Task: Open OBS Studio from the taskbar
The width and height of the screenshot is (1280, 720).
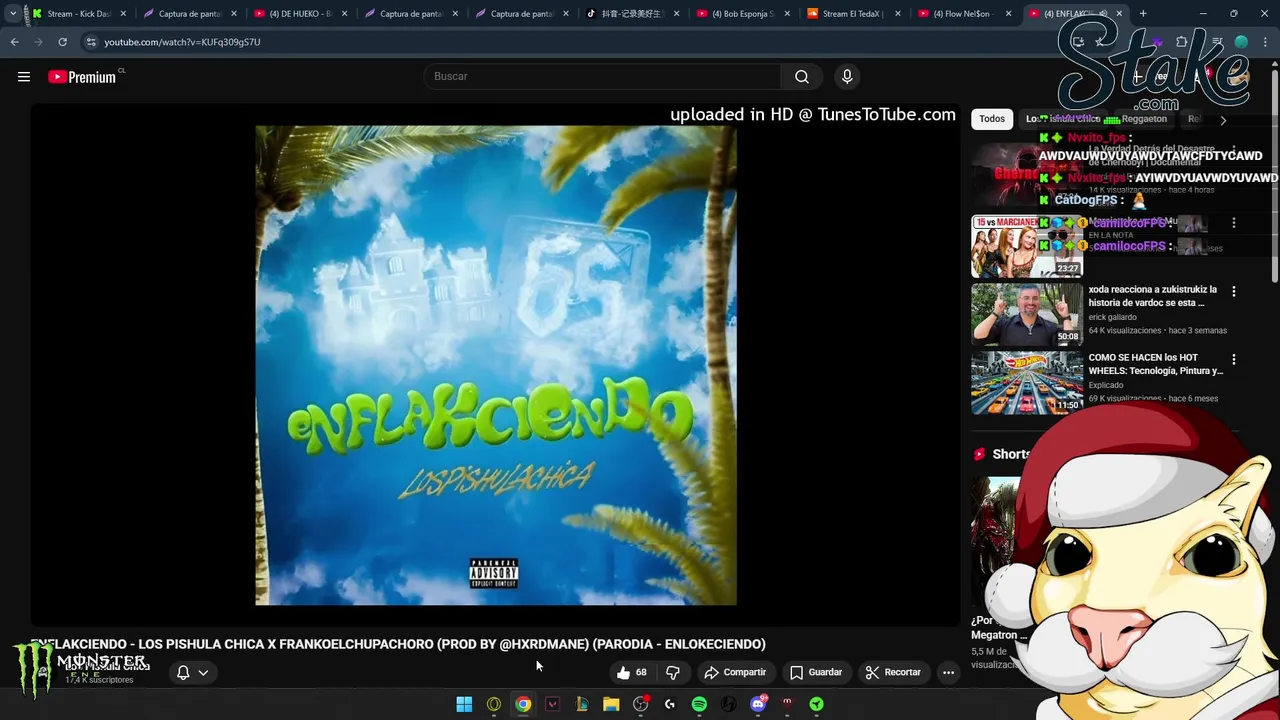Action: pyautogui.click(x=641, y=704)
